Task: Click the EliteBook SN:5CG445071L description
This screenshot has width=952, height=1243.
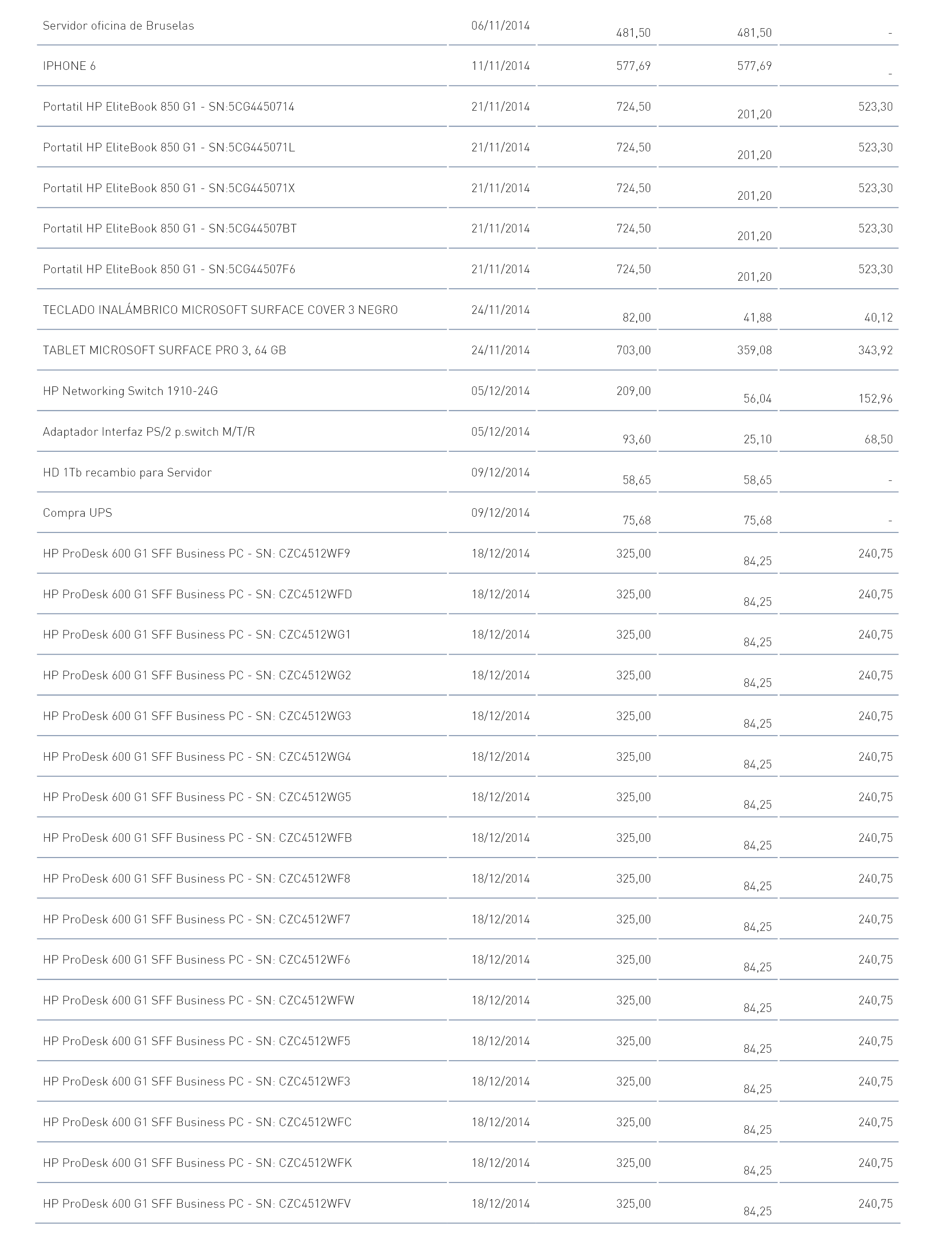Action: pos(169,148)
